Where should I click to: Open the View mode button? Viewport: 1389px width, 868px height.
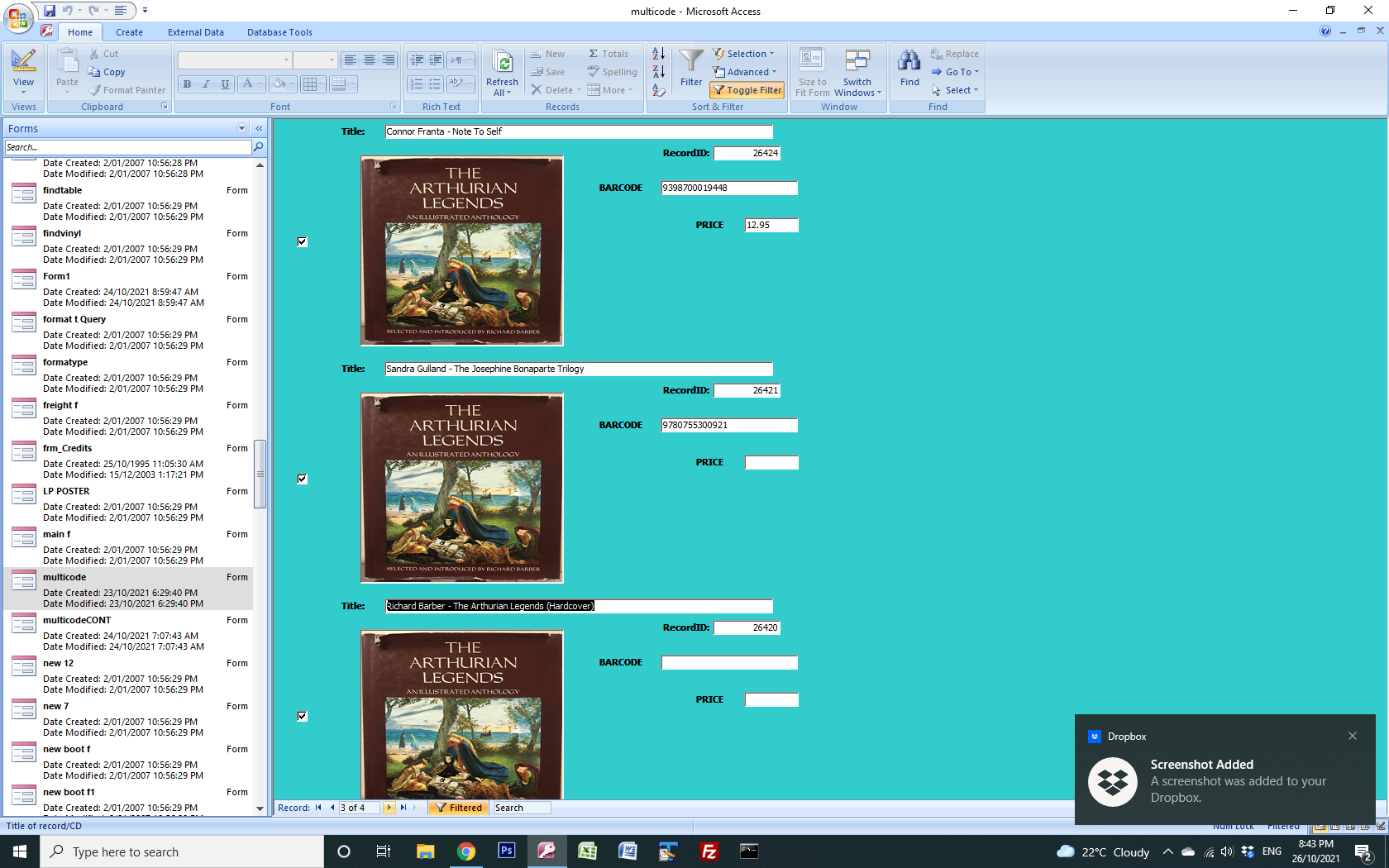(x=23, y=71)
